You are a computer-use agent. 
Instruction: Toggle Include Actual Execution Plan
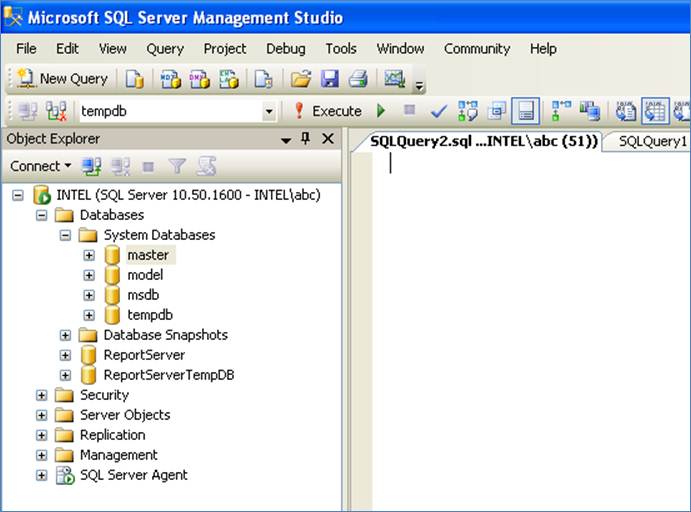[x=561, y=111]
